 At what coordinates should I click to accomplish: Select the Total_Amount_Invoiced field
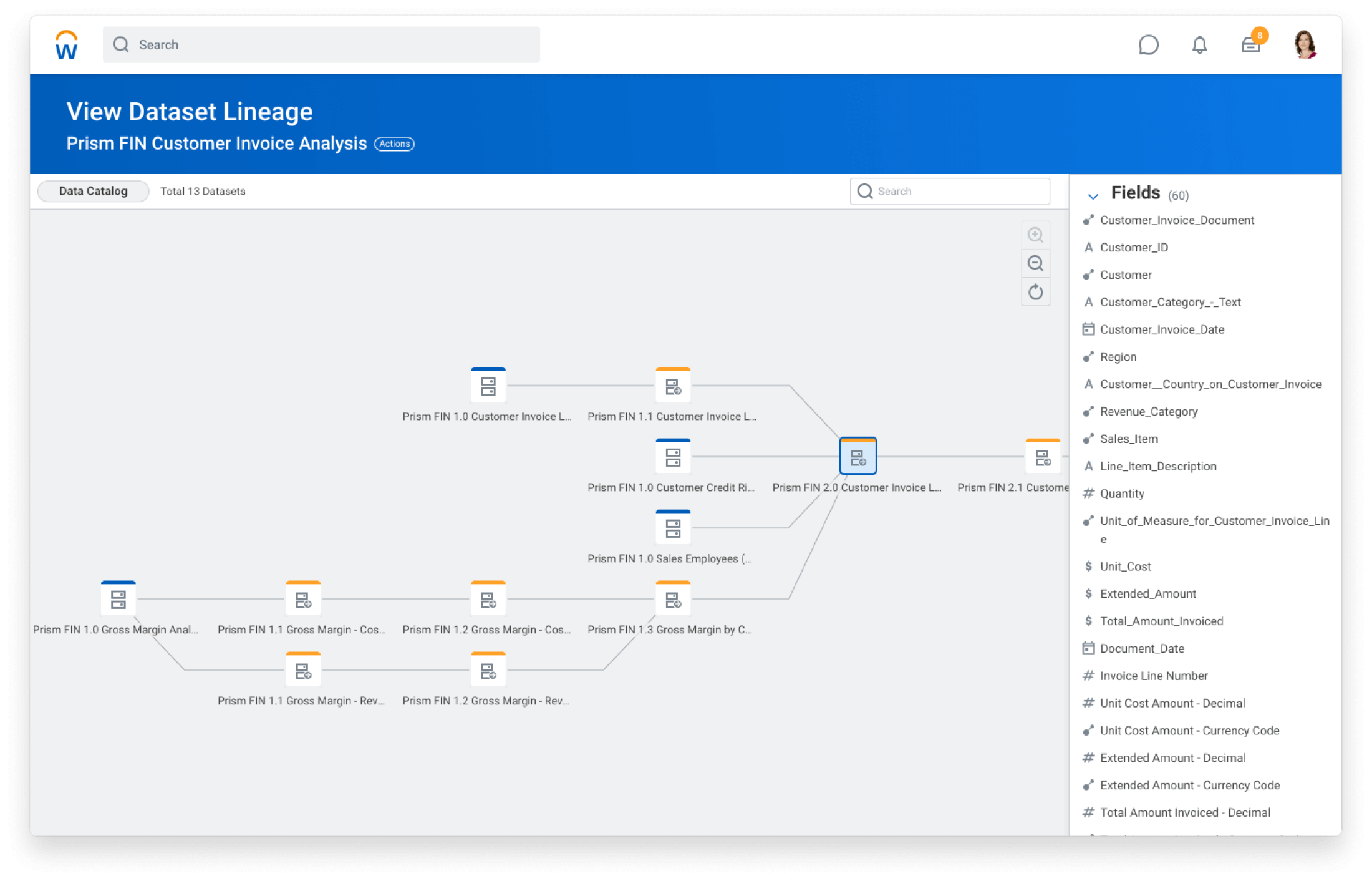tap(1161, 621)
